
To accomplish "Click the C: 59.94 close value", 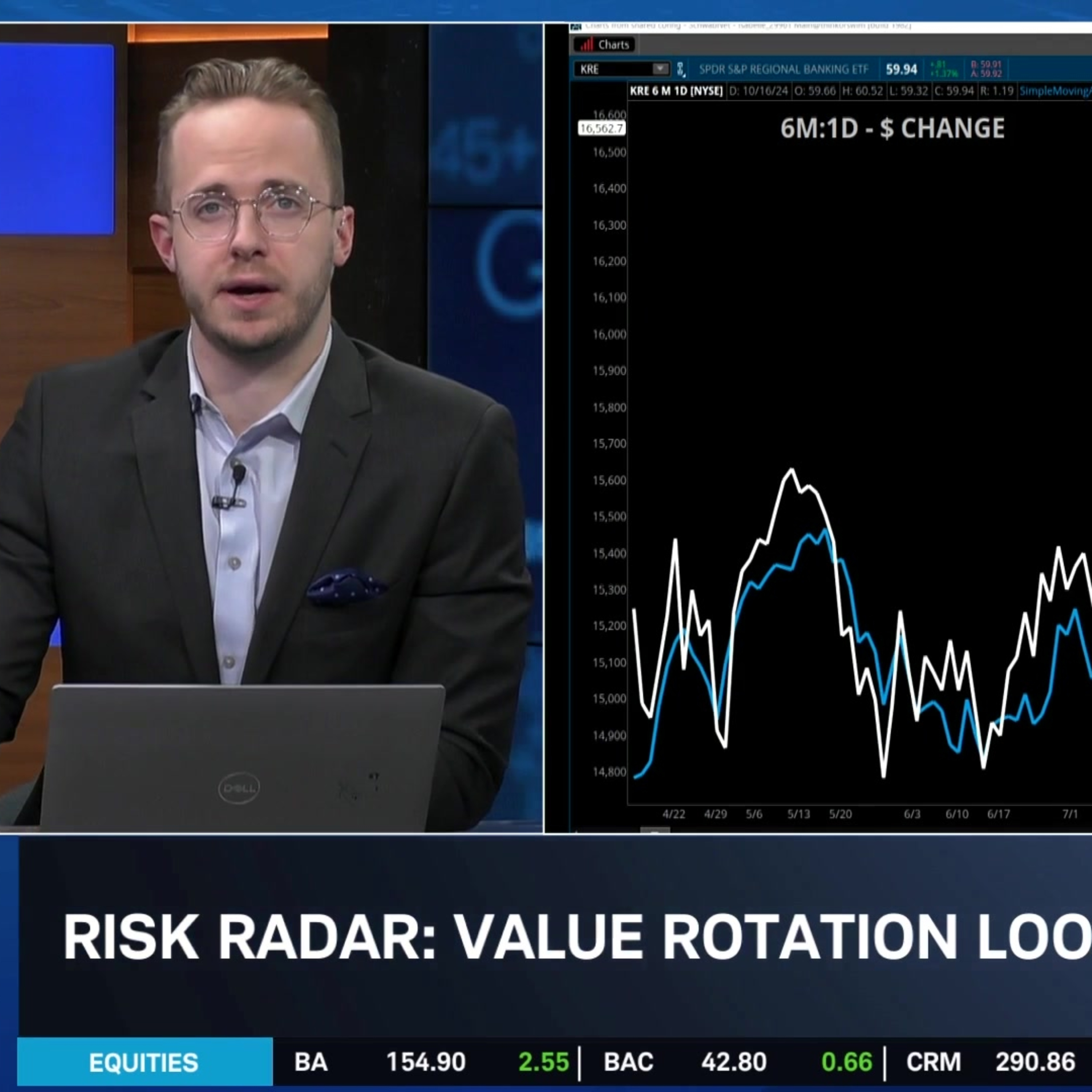I will point(955,91).
